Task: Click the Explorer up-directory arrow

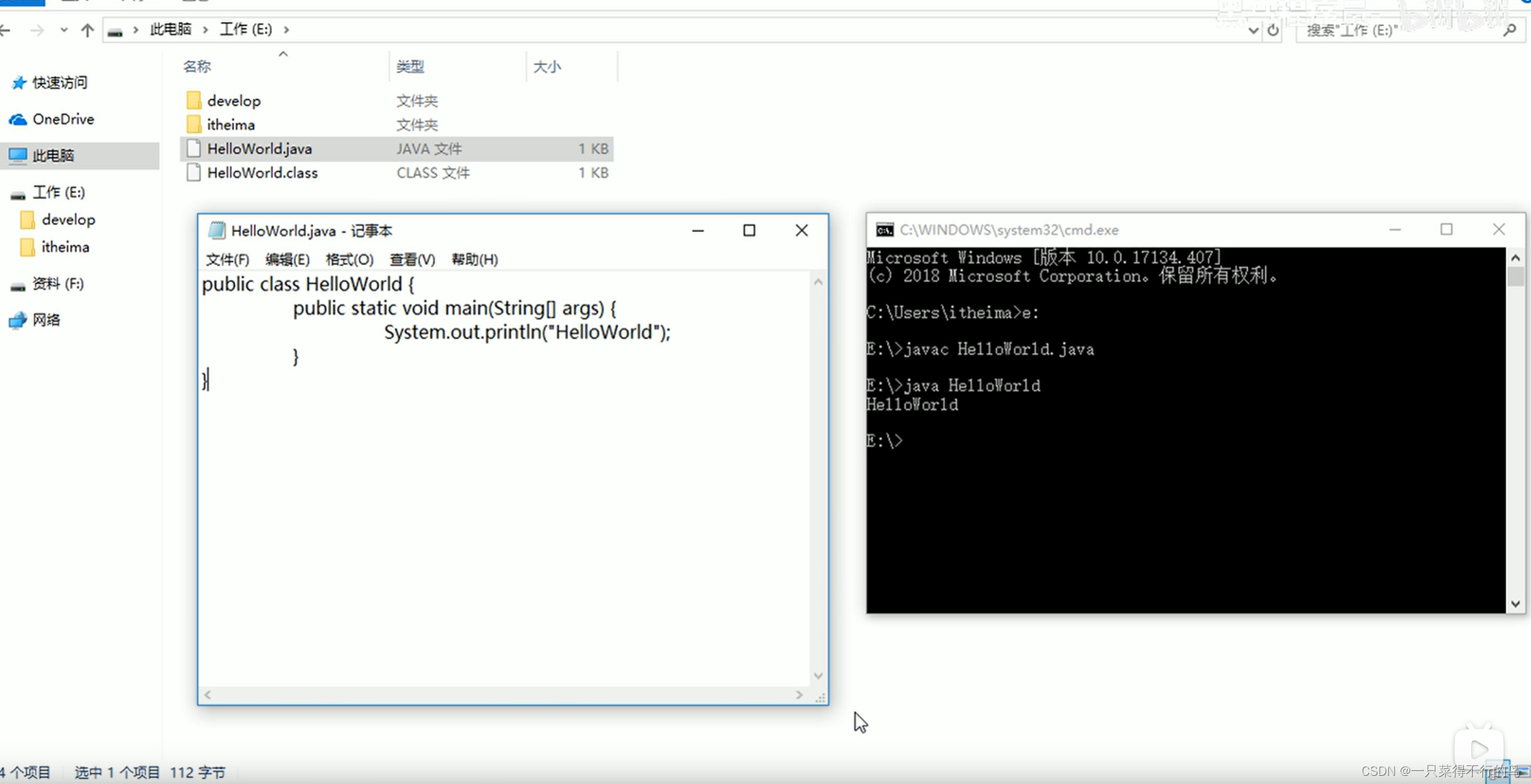Action: pyautogui.click(x=87, y=30)
